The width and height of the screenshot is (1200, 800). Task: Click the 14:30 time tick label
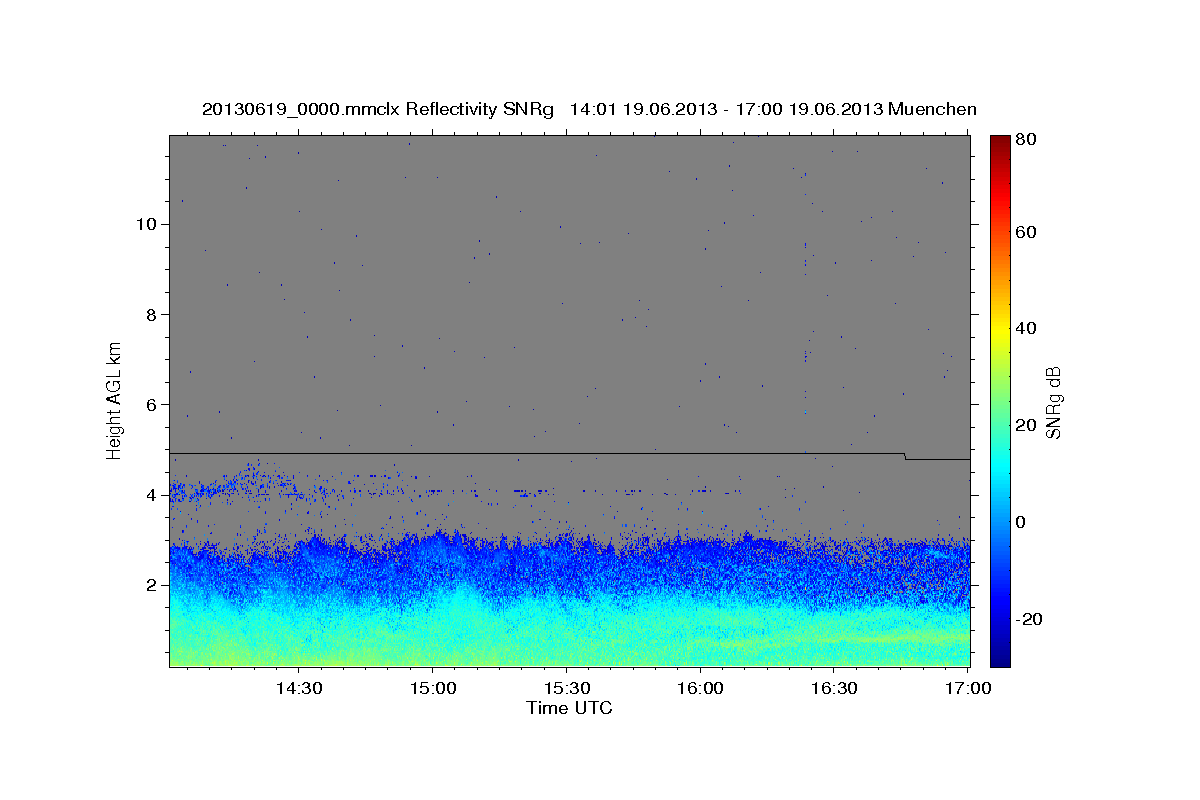click(x=299, y=688)
